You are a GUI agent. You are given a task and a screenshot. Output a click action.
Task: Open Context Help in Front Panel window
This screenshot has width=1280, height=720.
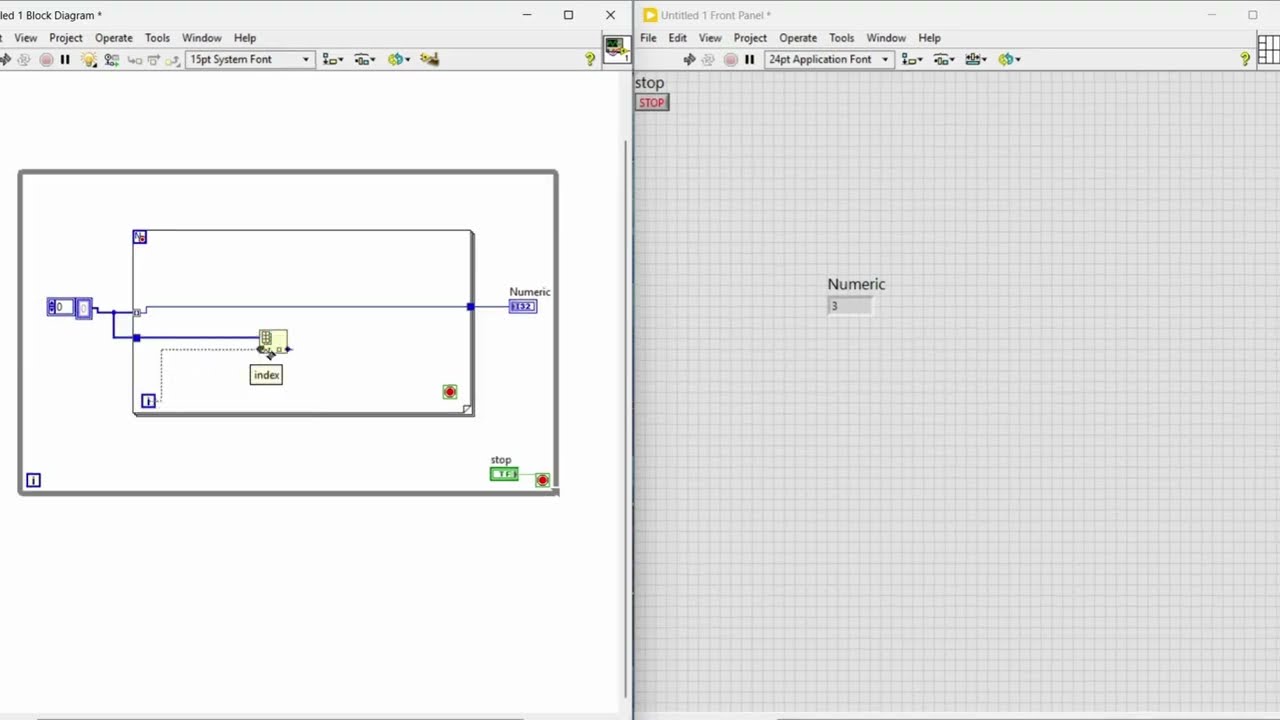click(x=1245, y=60)
